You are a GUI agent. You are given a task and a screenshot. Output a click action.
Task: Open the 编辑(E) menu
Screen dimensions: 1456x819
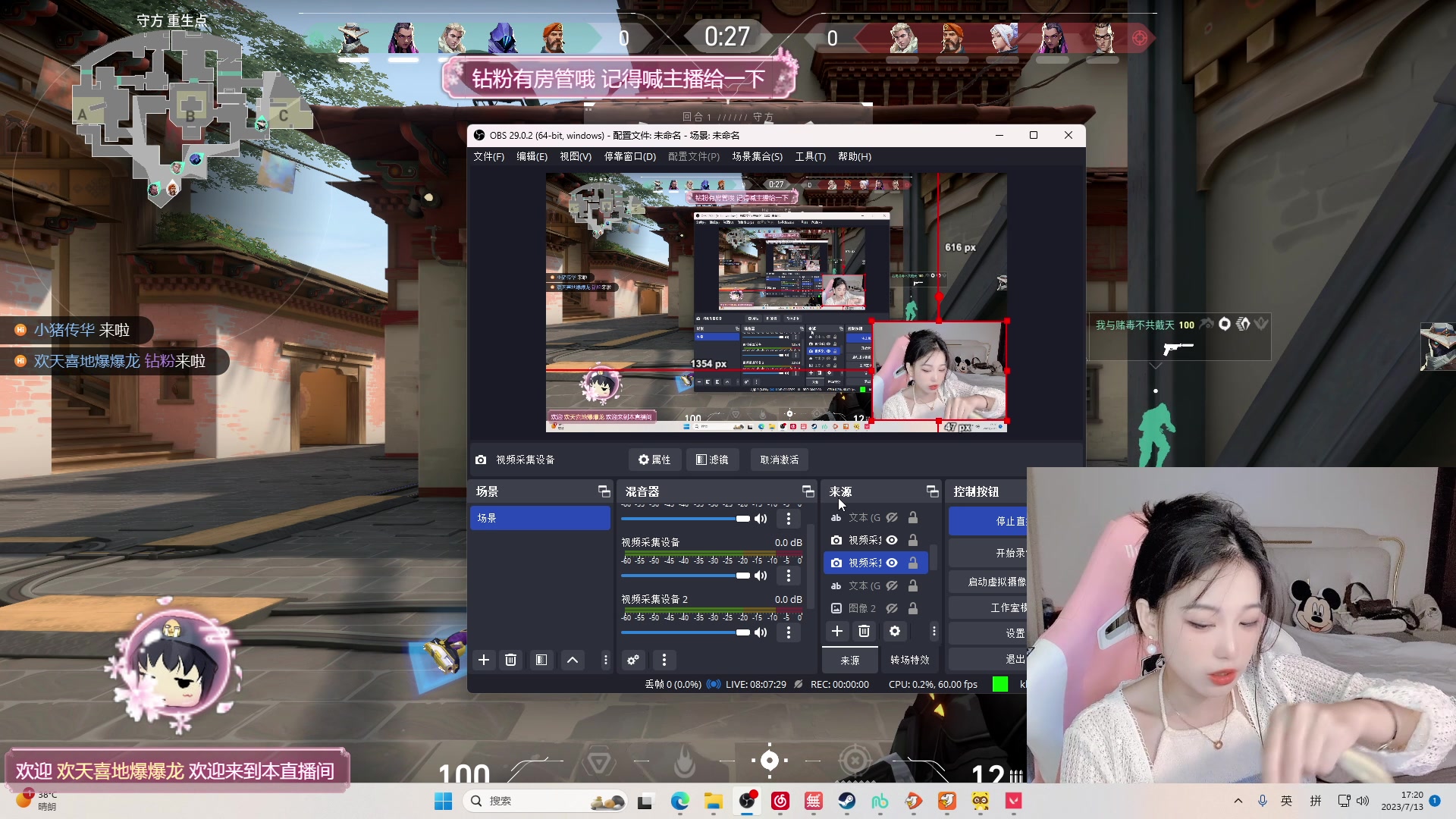click(x=532, y=156)
